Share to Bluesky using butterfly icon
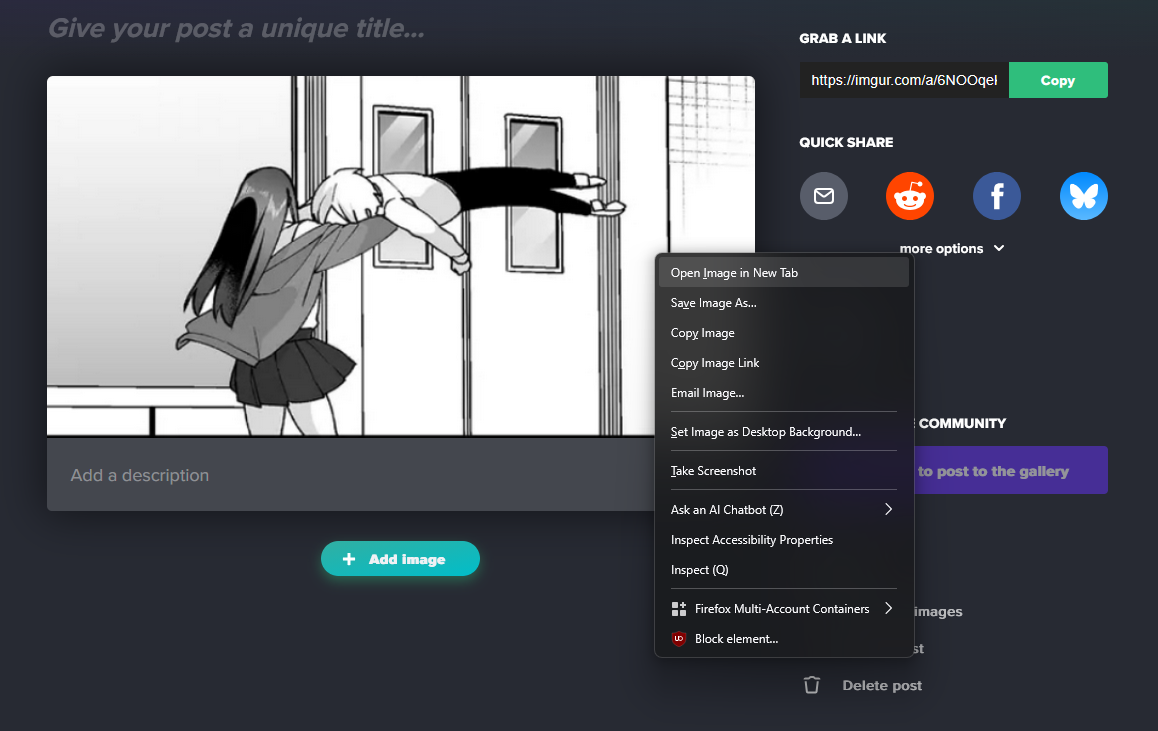This screenshot has height=731, width=1158. pyautogui.click(x=1083, y=196)
